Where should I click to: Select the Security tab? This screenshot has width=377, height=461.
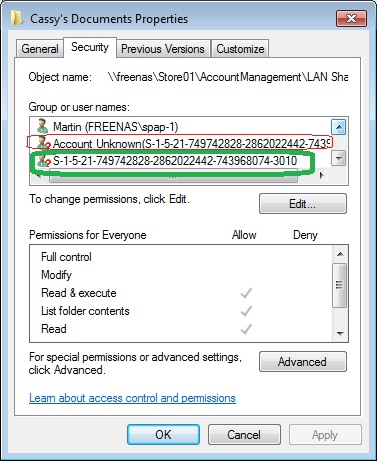click(x=90, y=47)
